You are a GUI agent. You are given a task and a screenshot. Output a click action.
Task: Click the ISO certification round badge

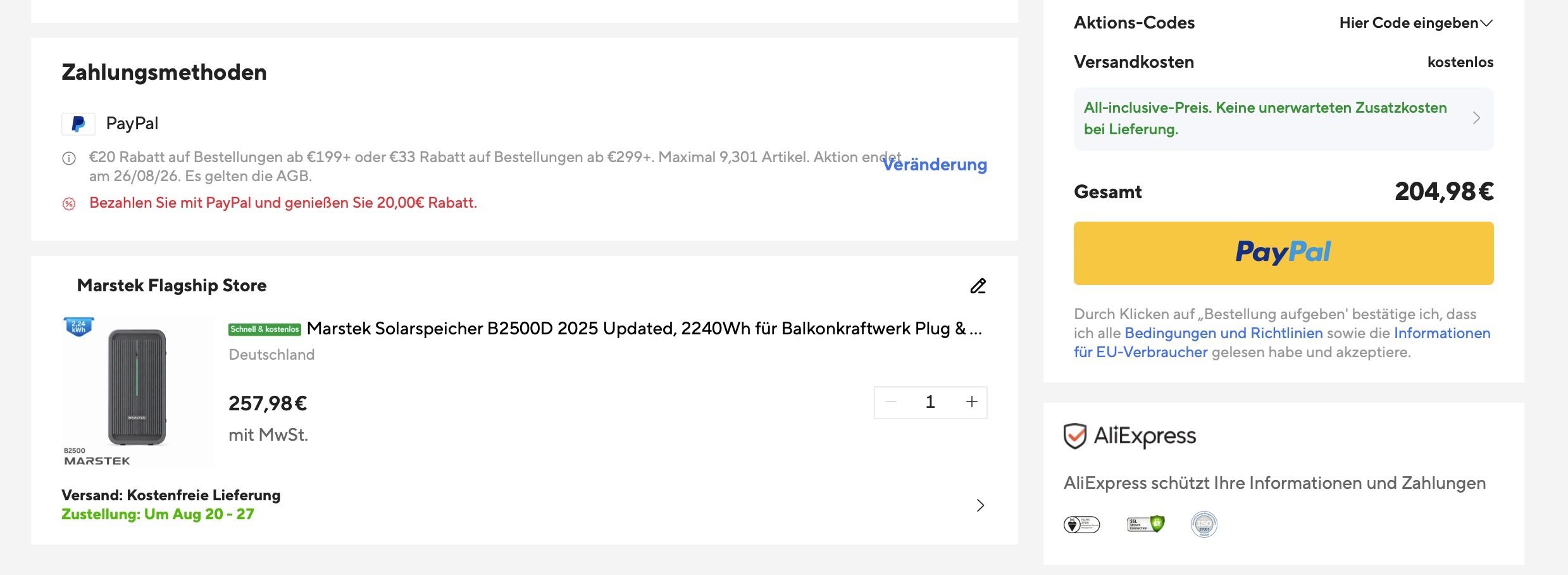pyautogui.click(x=1204, y=524)
